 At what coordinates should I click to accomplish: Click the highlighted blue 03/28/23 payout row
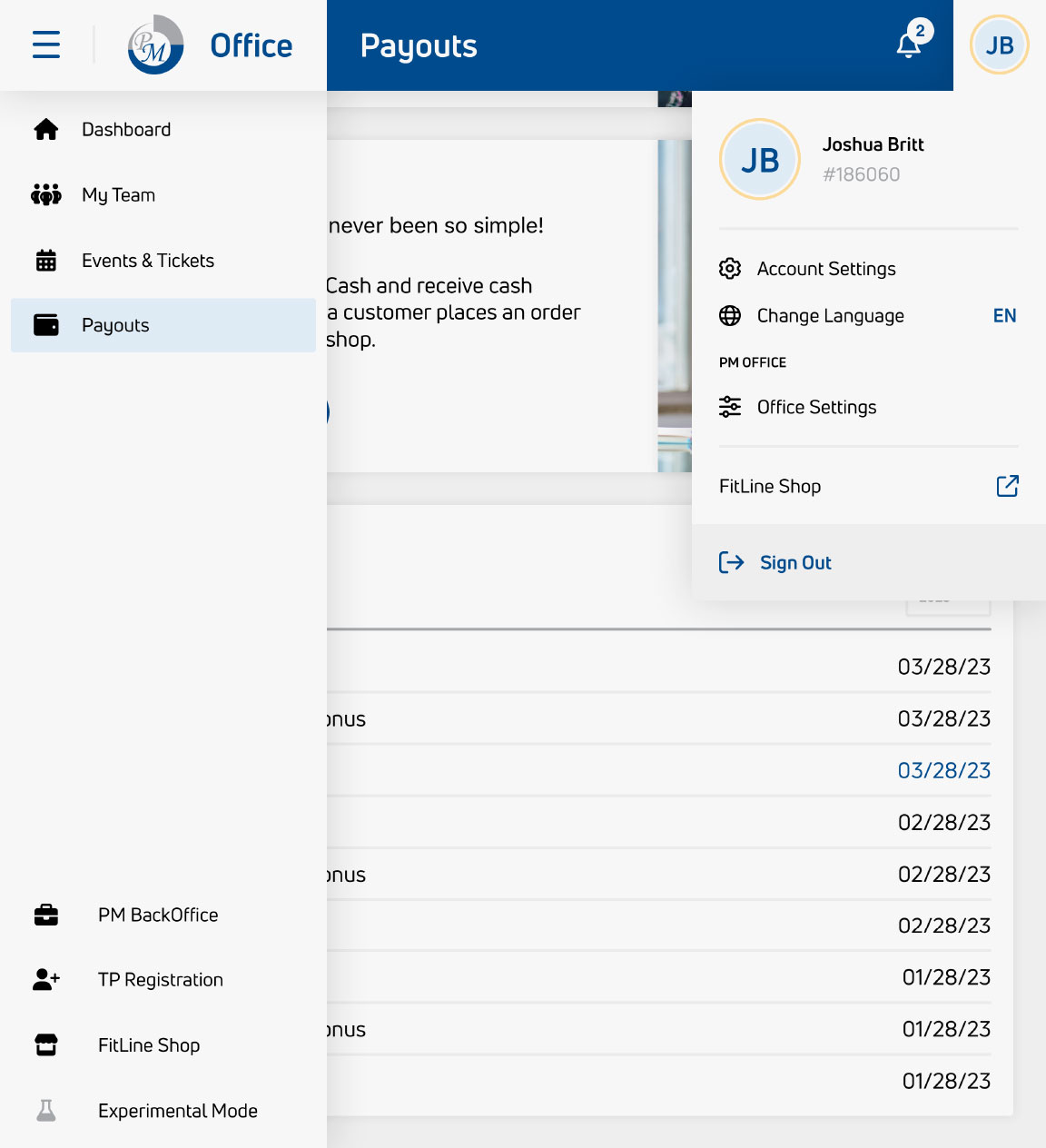943,771
